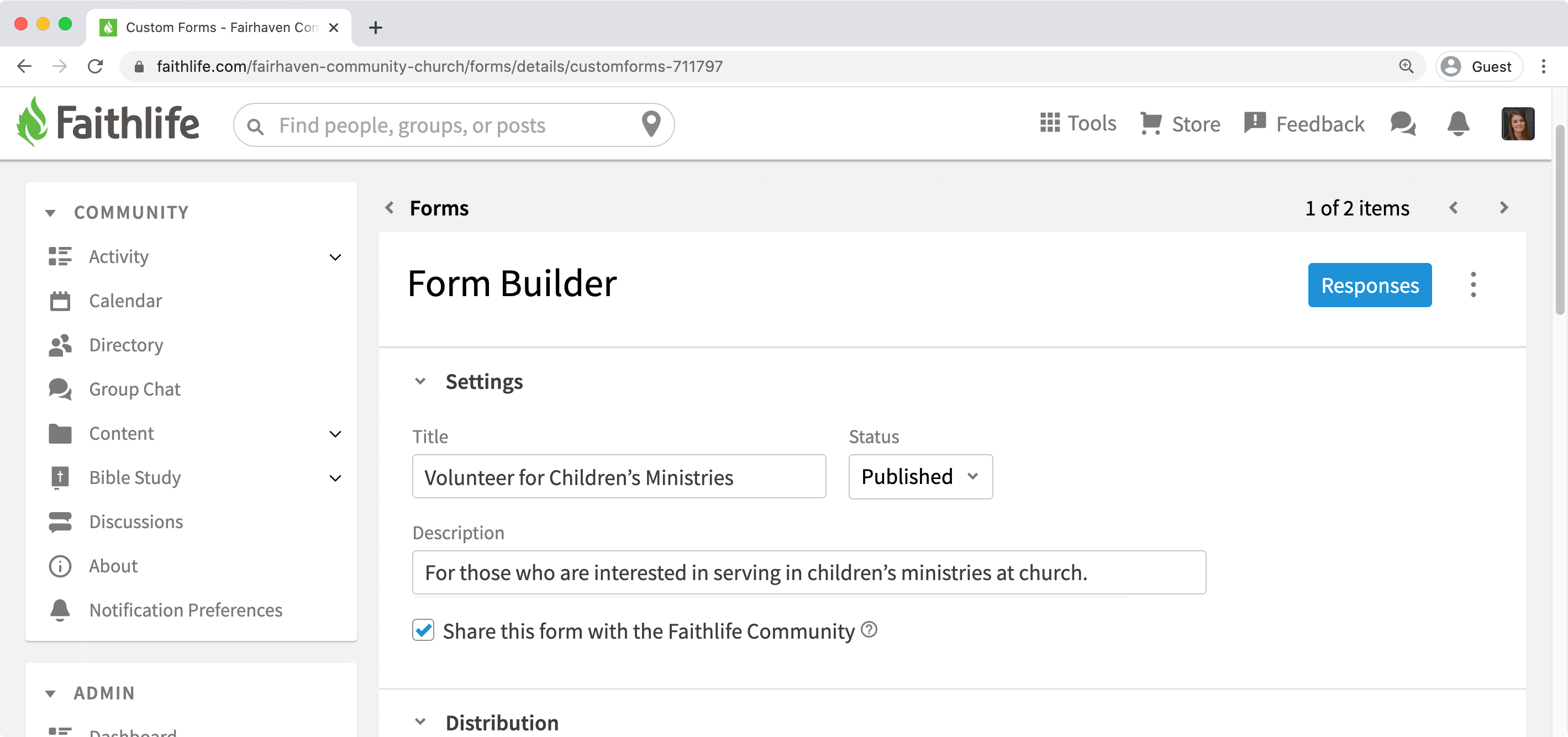1568x737 pixels.
Task: Collapse the ADMIN section
Action: [50, 694]
